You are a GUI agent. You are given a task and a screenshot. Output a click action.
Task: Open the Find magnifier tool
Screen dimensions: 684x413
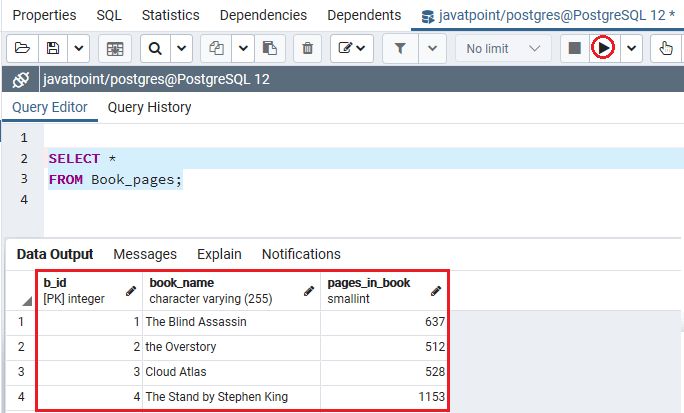click(155, 48)
